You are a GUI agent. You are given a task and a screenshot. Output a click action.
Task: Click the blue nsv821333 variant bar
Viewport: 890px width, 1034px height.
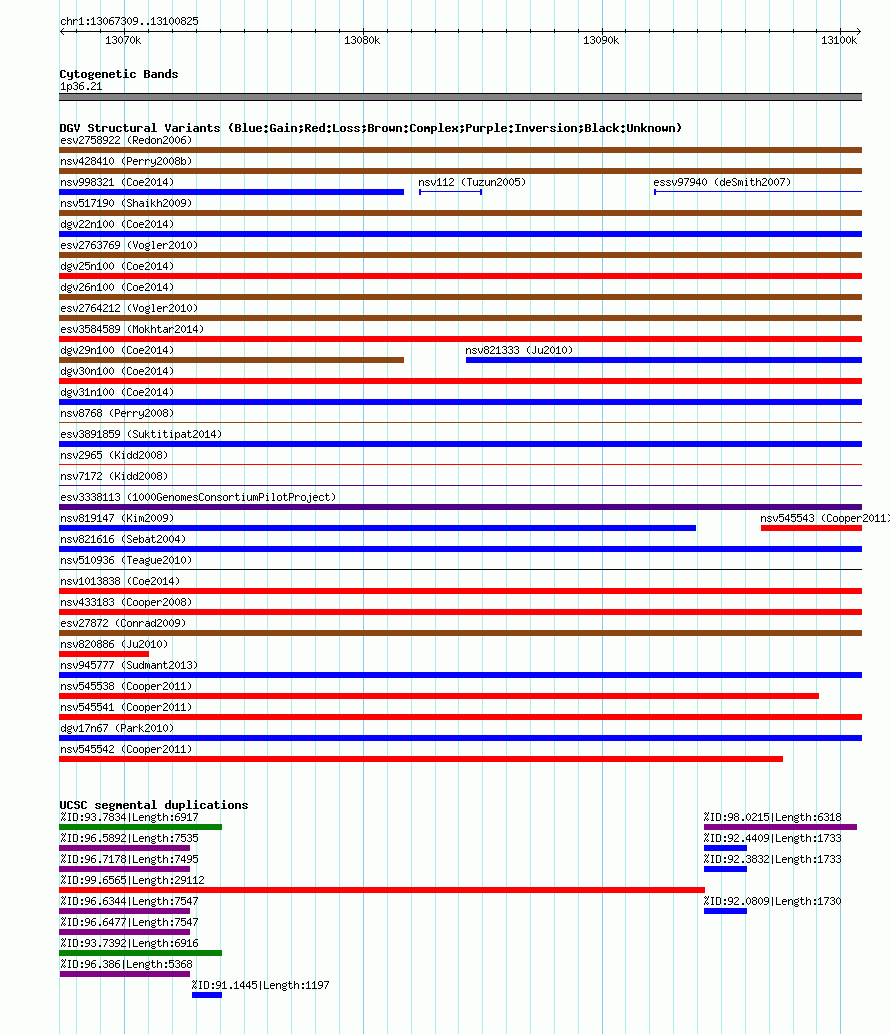coord(664,360)
